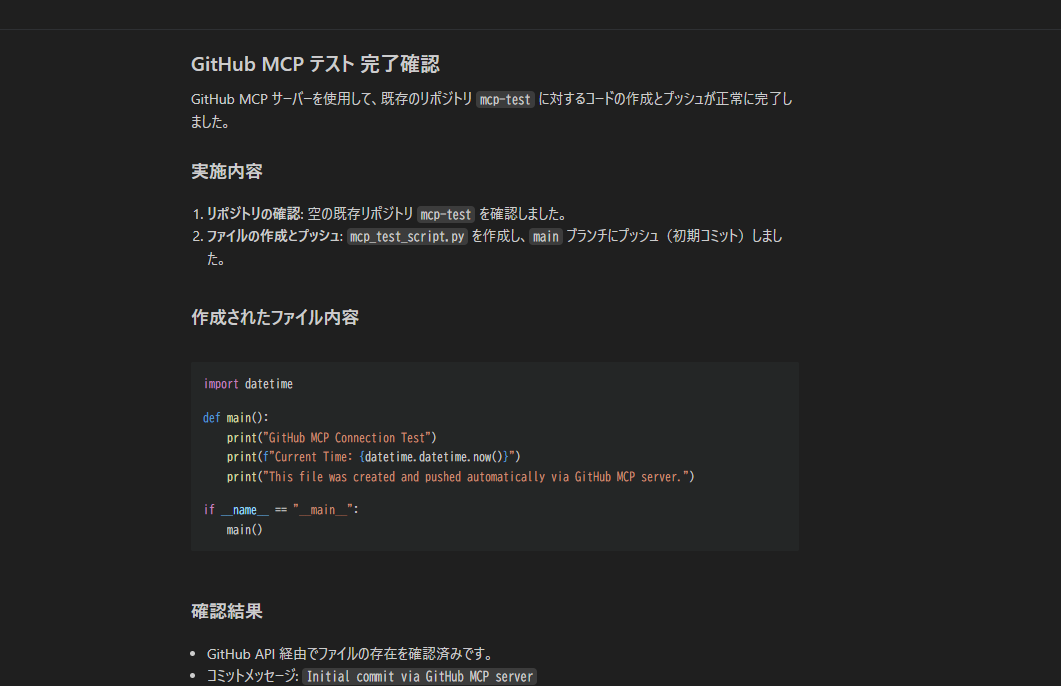Click the コミットメッセージ label text
Image resolution: width=1061 pixels, height=686 pixels.
click(x=252, y=676)
